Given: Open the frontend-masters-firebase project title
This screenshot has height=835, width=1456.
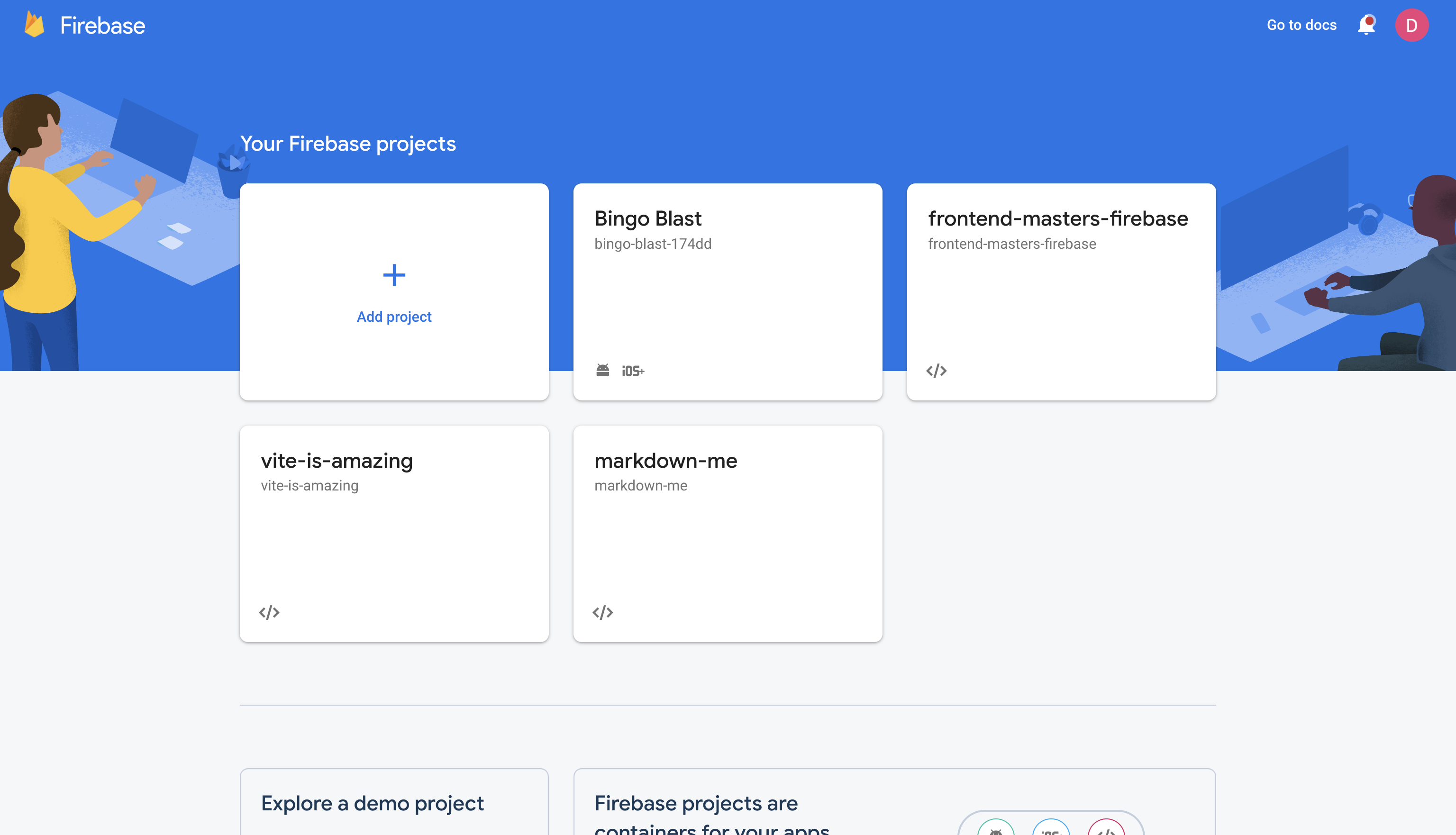Looking at the screenshot, I should click(1058, 218).
